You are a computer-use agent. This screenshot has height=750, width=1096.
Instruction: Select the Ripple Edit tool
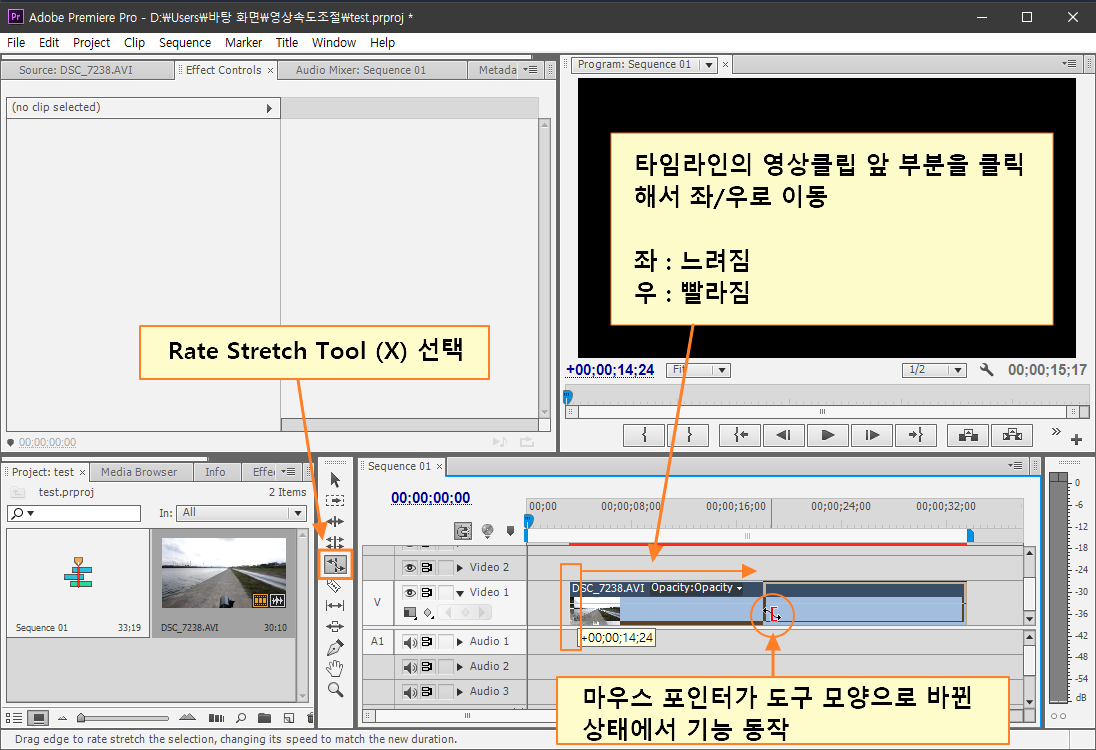coord(335,521)
